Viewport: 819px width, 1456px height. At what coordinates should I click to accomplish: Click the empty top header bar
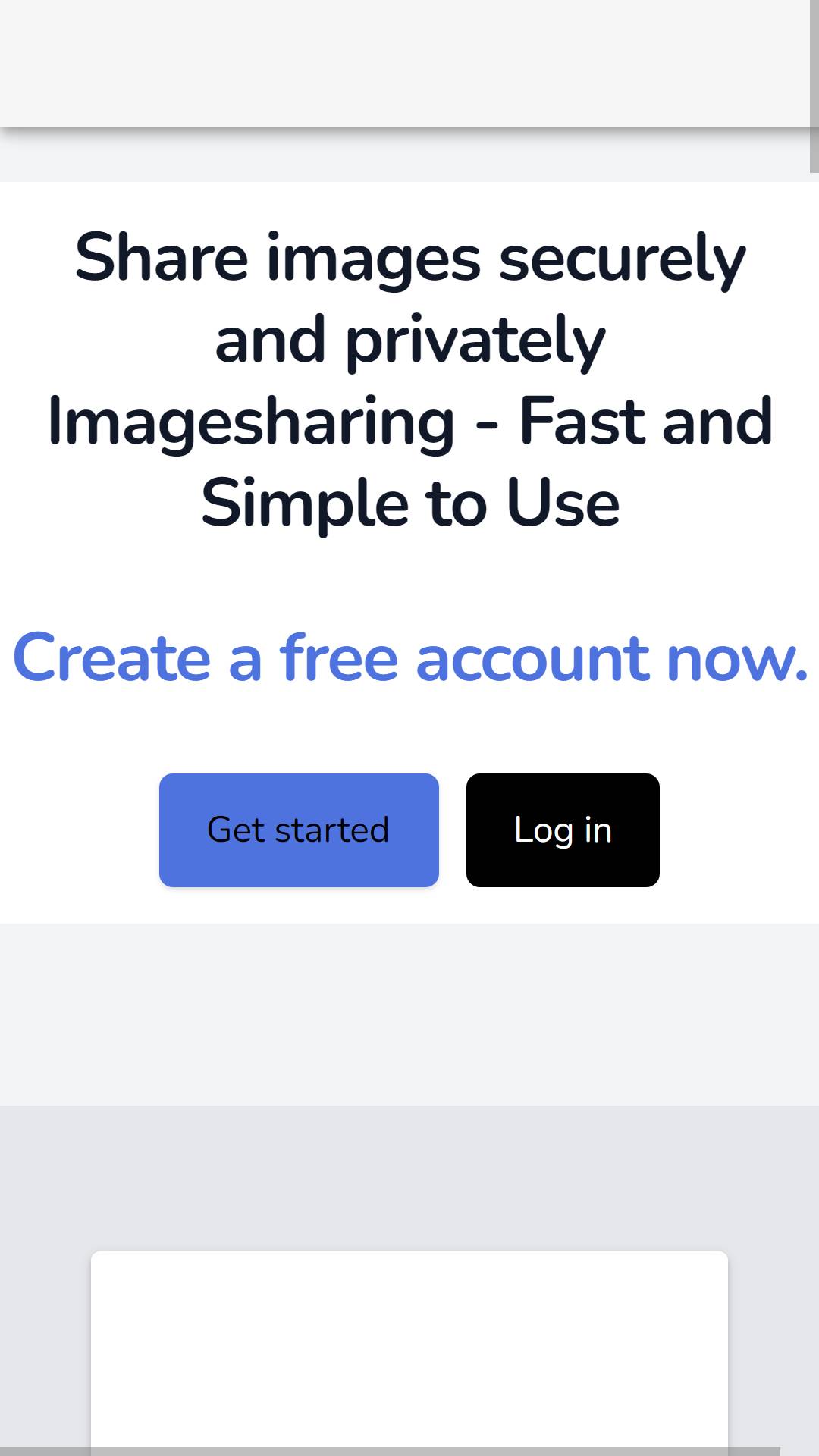click(405, 64)
